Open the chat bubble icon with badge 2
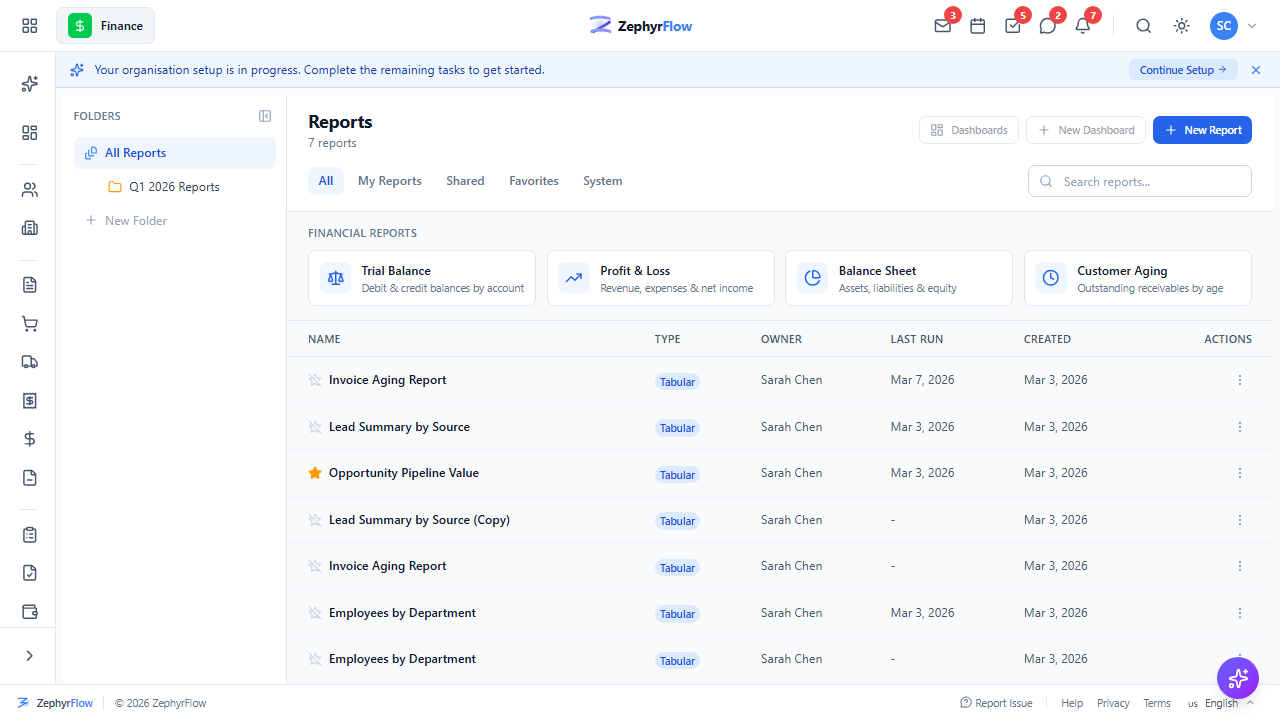 pos(1047,26)
